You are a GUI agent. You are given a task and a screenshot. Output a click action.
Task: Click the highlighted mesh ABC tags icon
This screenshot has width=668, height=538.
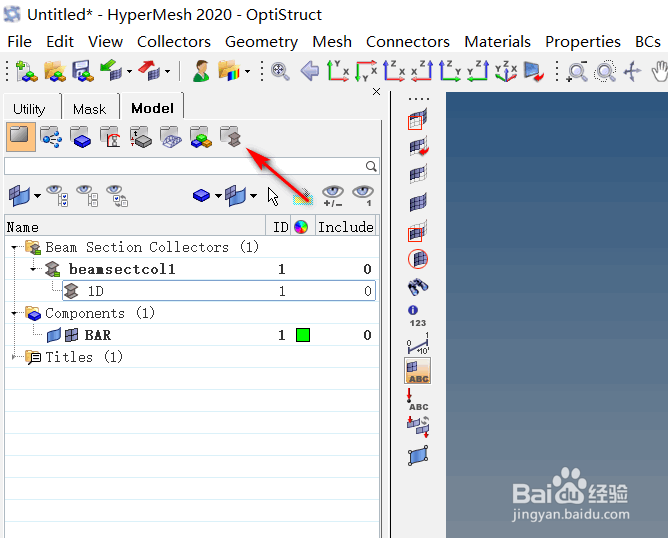click(418, 371)
